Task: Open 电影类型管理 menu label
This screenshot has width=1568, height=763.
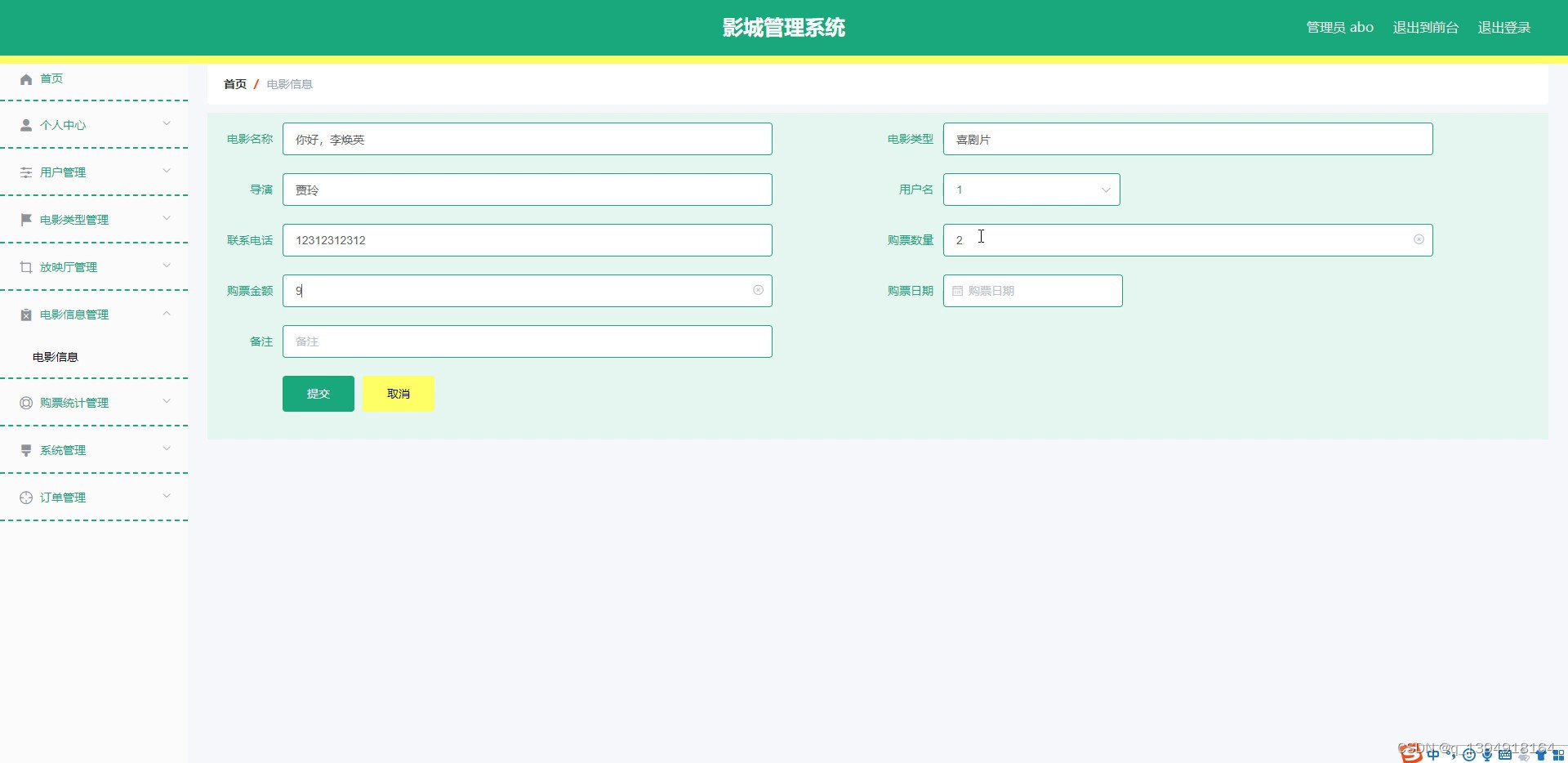Action: (x=74, y=220)
